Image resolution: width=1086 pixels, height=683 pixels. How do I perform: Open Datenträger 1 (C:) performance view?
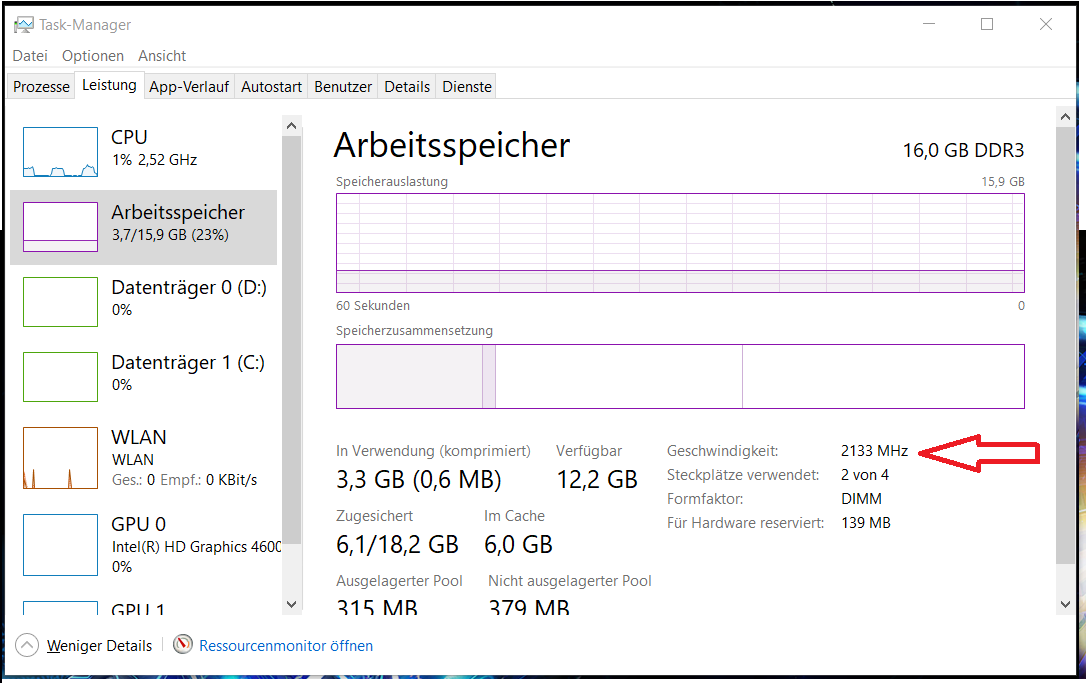click(188, 373)
